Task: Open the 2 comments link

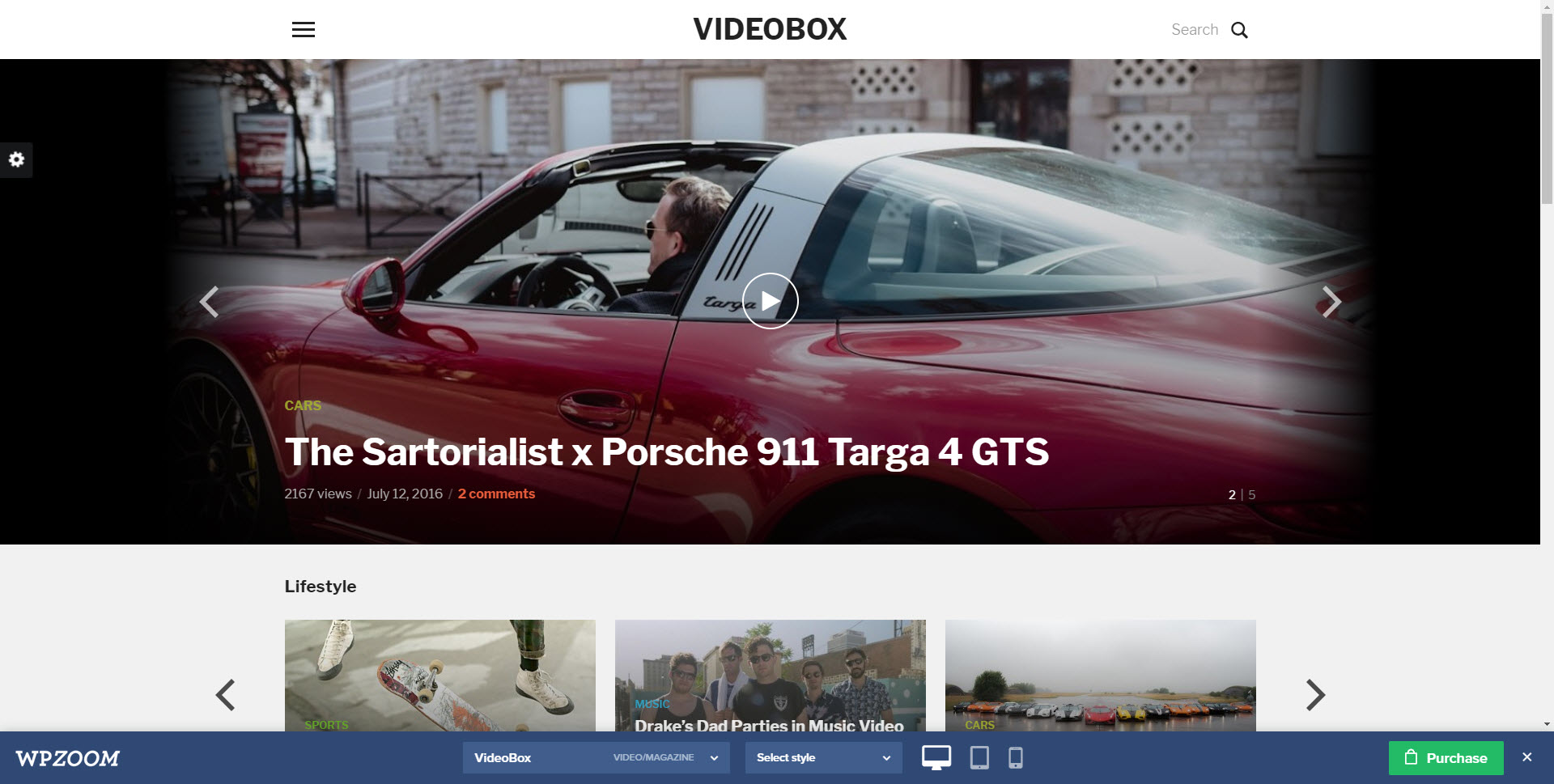Action: tap(496, 494)
